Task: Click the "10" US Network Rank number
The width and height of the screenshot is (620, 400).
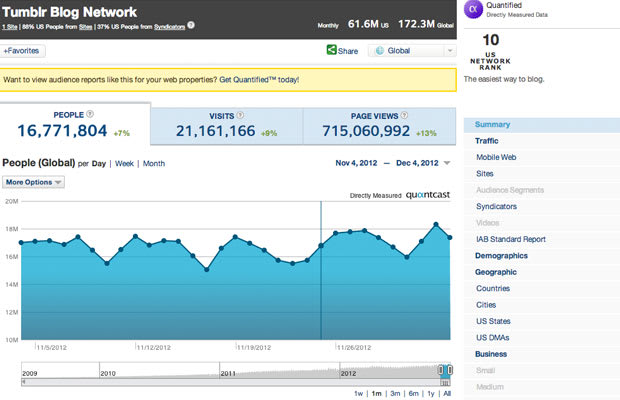Action: [x=491, y=40]
